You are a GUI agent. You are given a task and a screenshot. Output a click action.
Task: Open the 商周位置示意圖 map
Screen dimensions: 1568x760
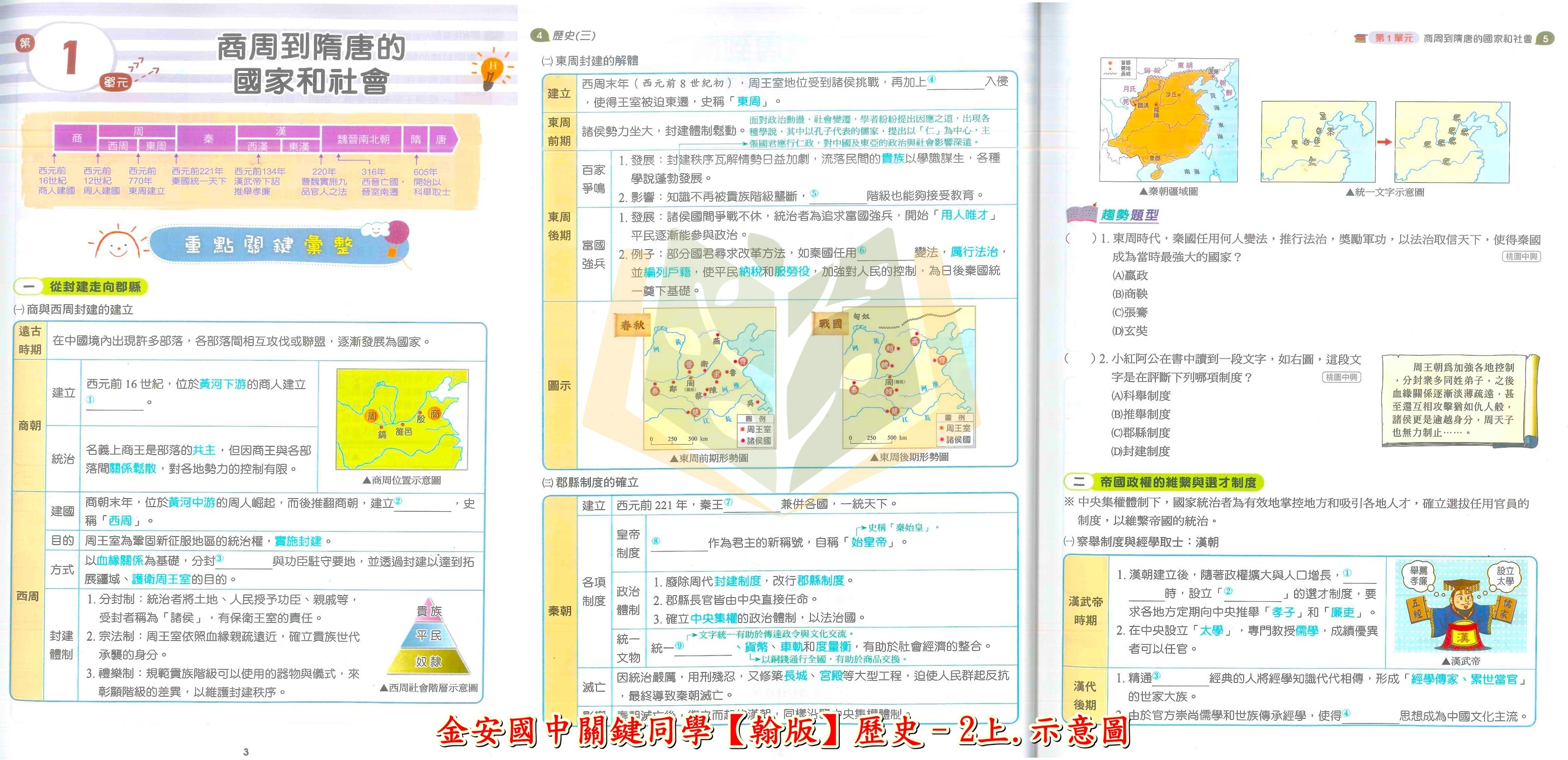(x=402, y=419)
